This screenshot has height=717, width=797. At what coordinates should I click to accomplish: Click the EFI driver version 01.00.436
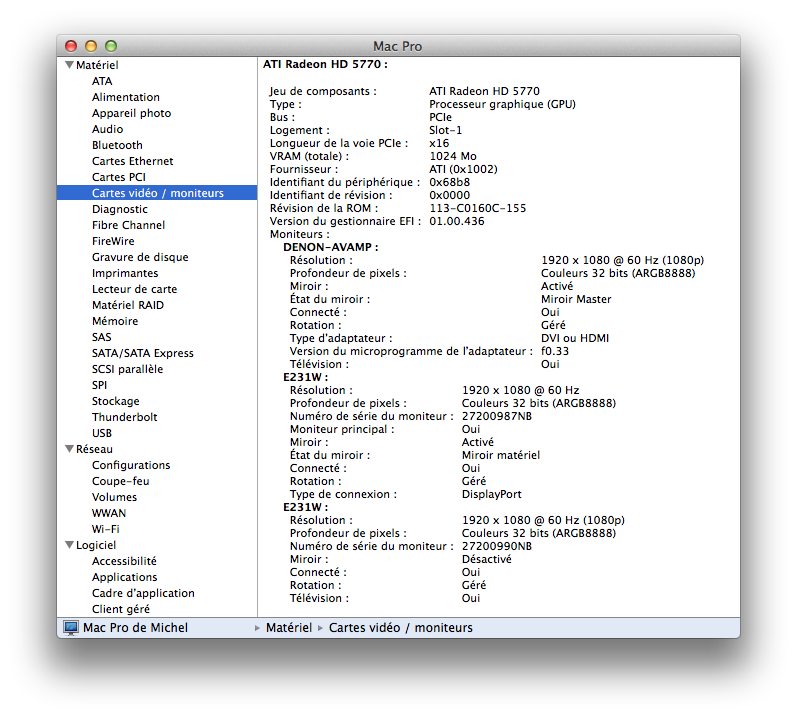coord(457,222)
